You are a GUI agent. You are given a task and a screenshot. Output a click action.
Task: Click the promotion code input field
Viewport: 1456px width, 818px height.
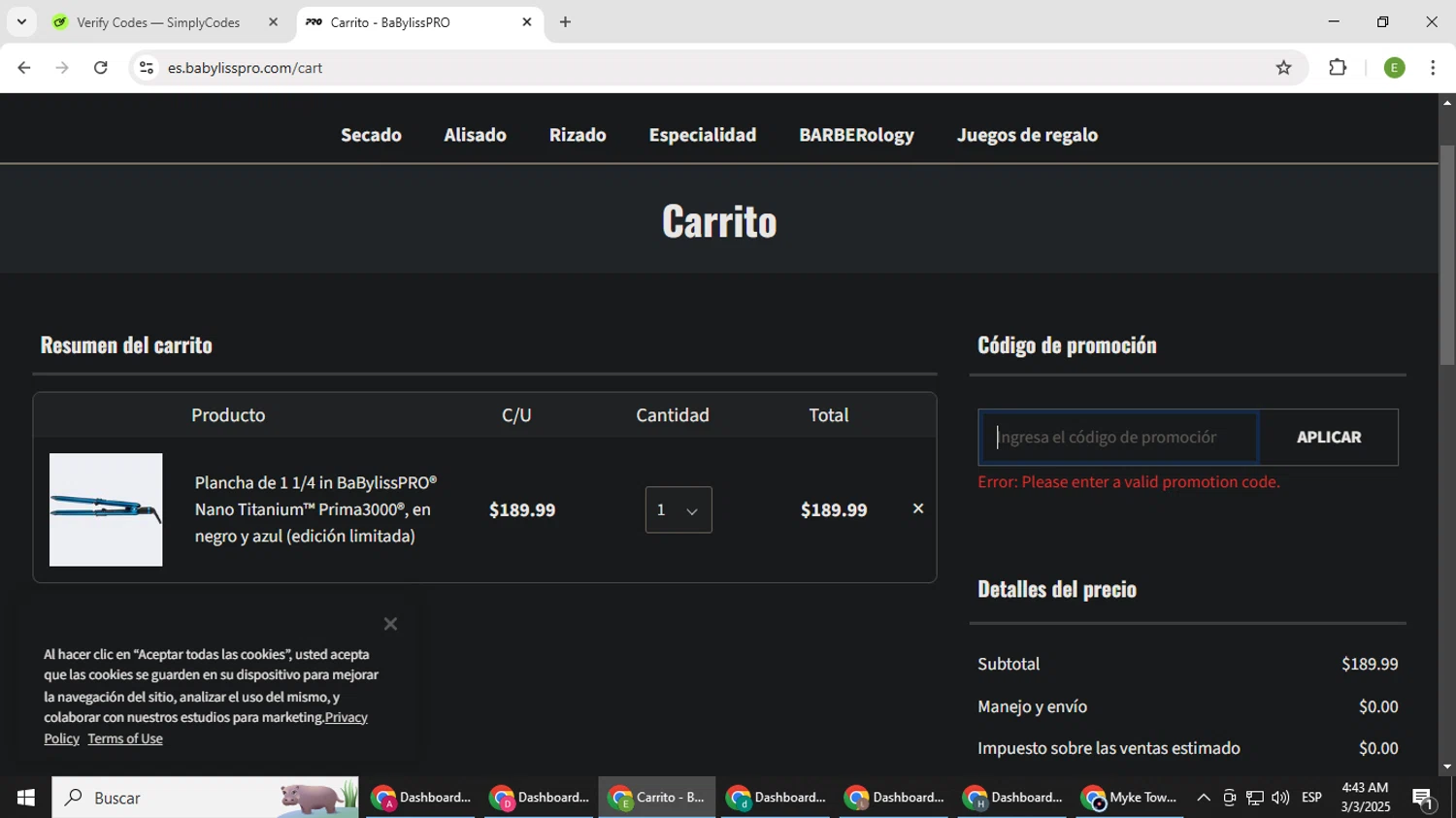pos(1119,438)
